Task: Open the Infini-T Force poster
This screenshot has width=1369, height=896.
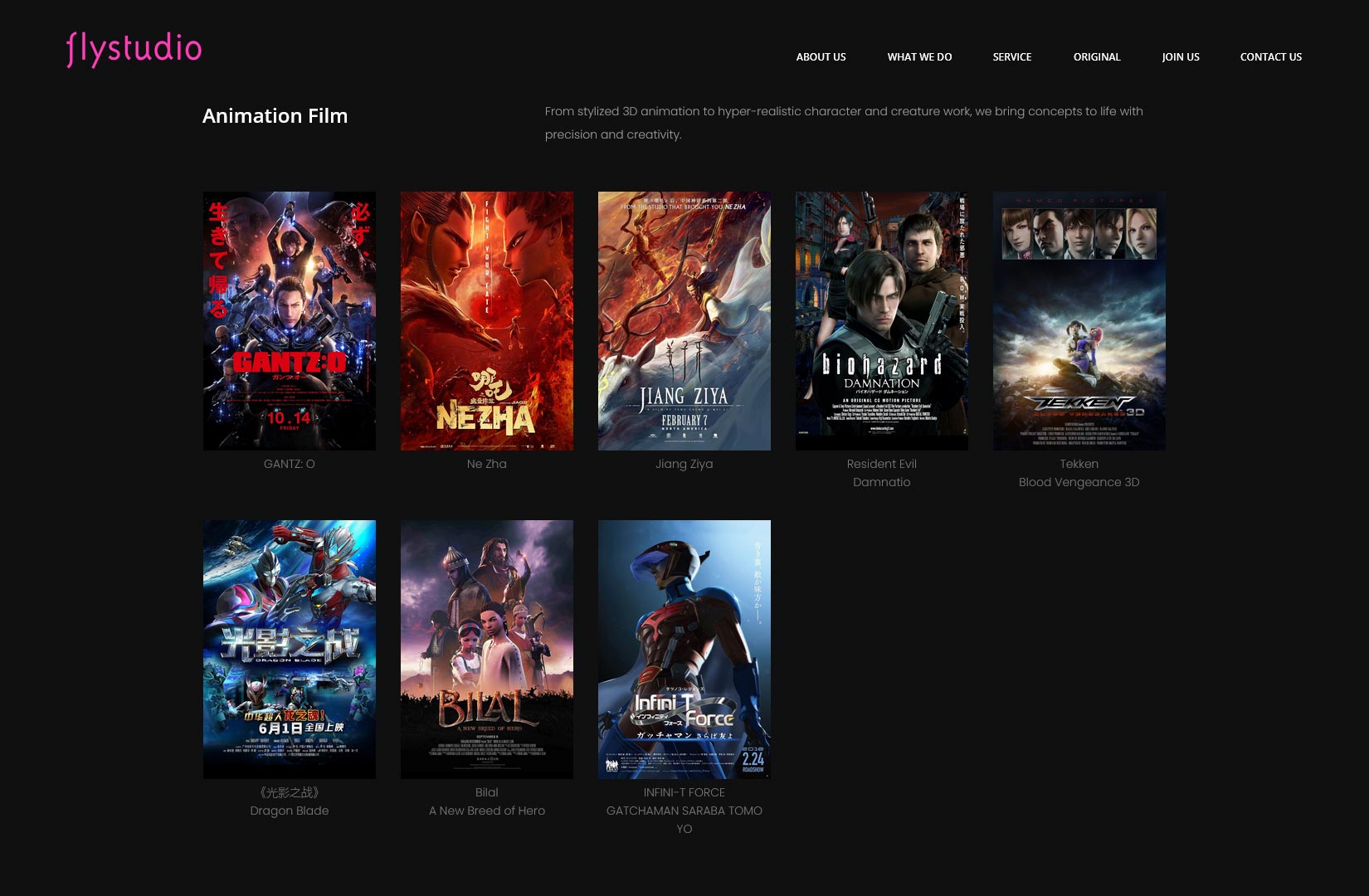Action: [684, 650]
